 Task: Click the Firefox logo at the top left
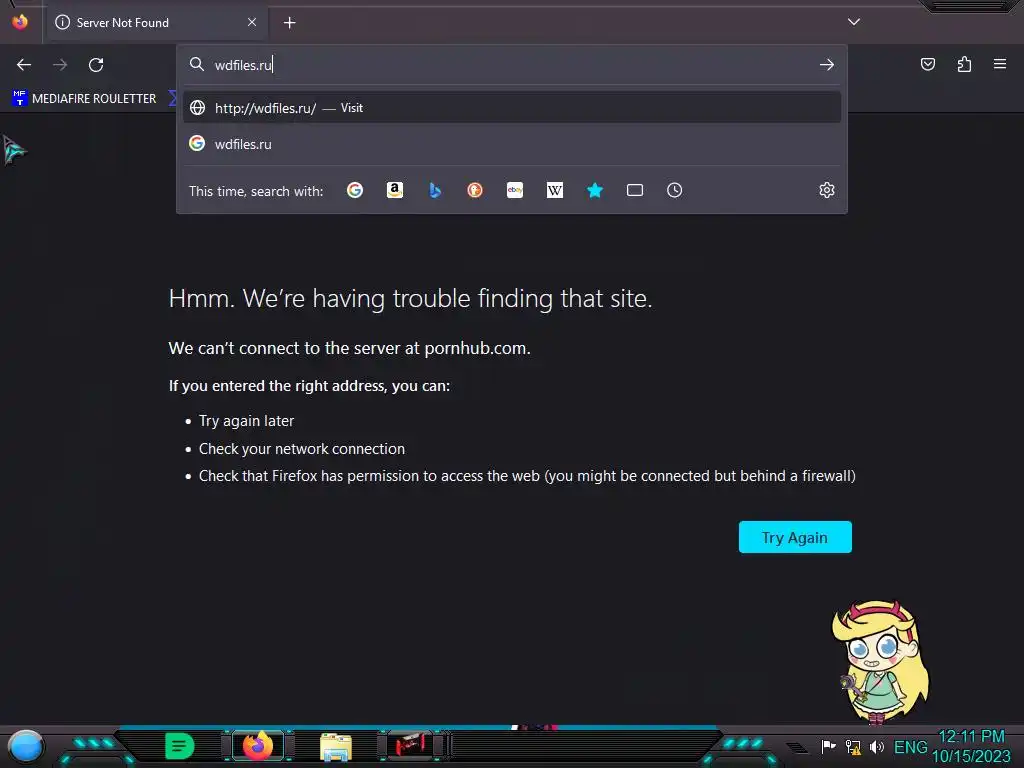(20, 22)
